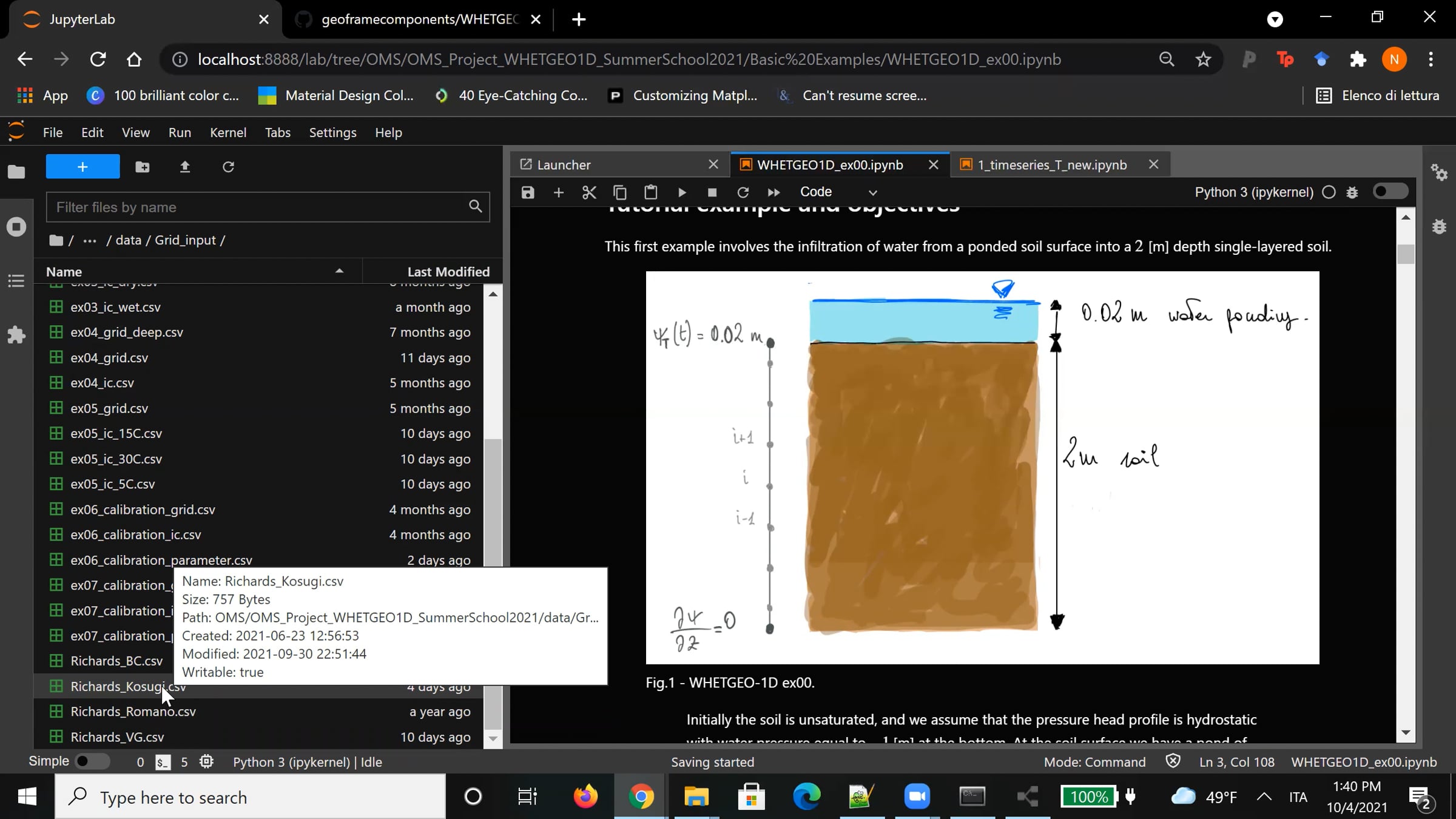Open the Code cell type dropdown

(x=838, y=192)
